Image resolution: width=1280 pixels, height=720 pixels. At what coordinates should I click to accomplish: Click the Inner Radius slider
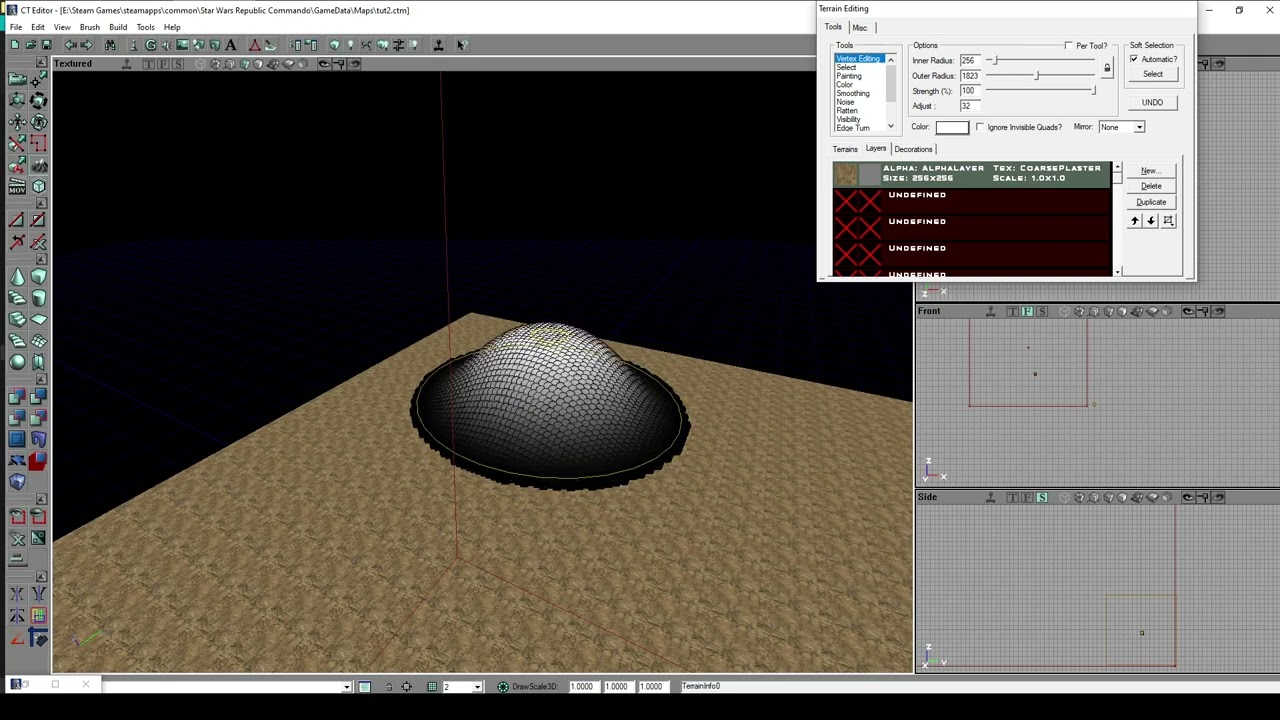(1041, 61)
